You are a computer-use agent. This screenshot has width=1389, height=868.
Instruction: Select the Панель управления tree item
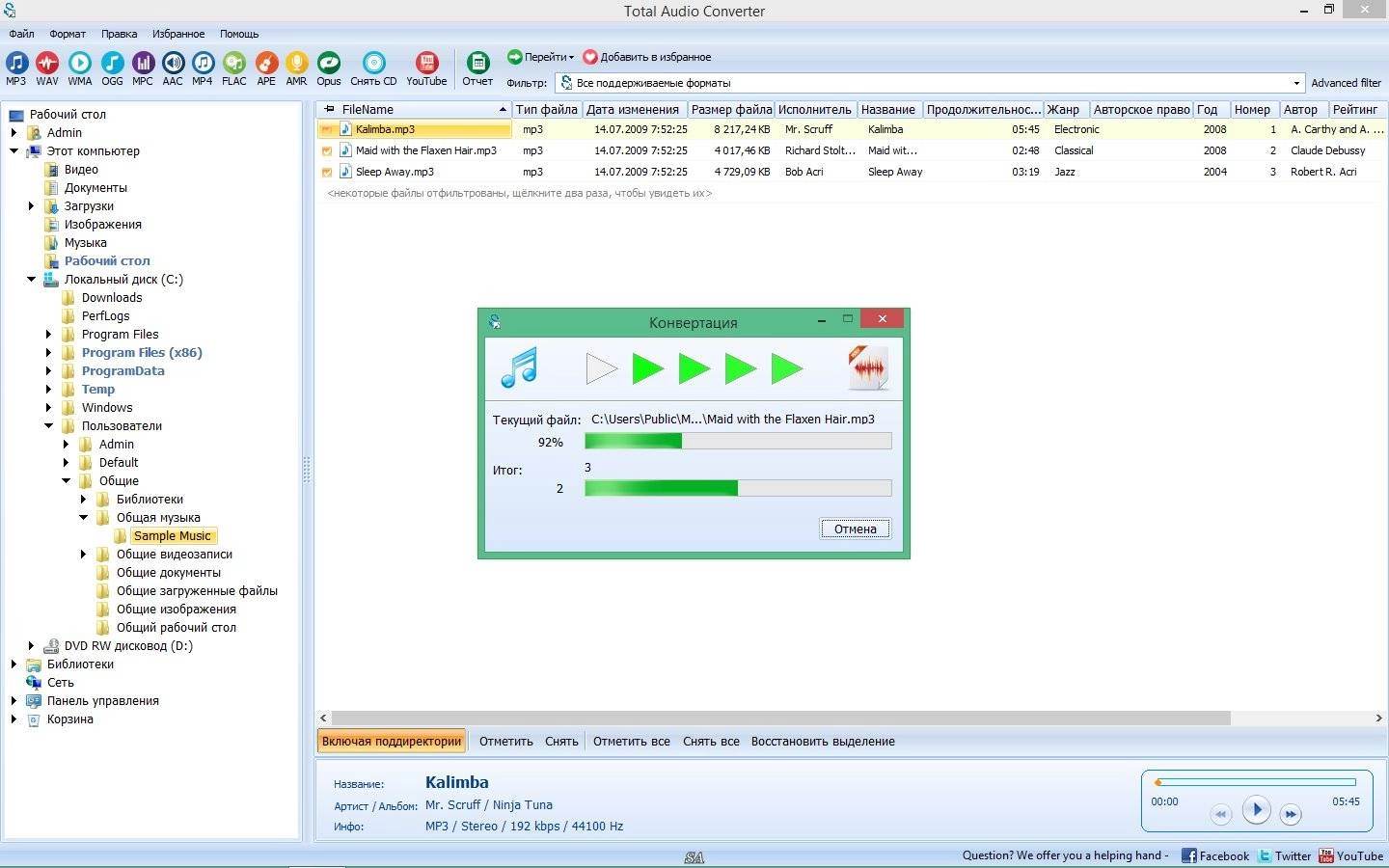click(103, 701)
